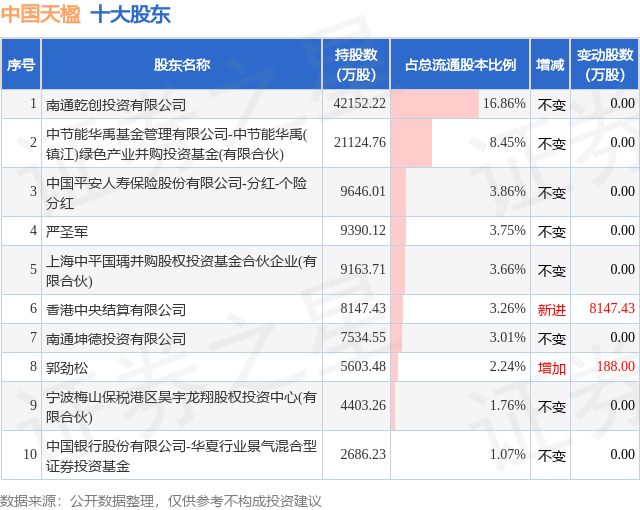640x510 pixels.
Task: Click shareholder 南通乾创投资有限公司
Action: (116, 105)
